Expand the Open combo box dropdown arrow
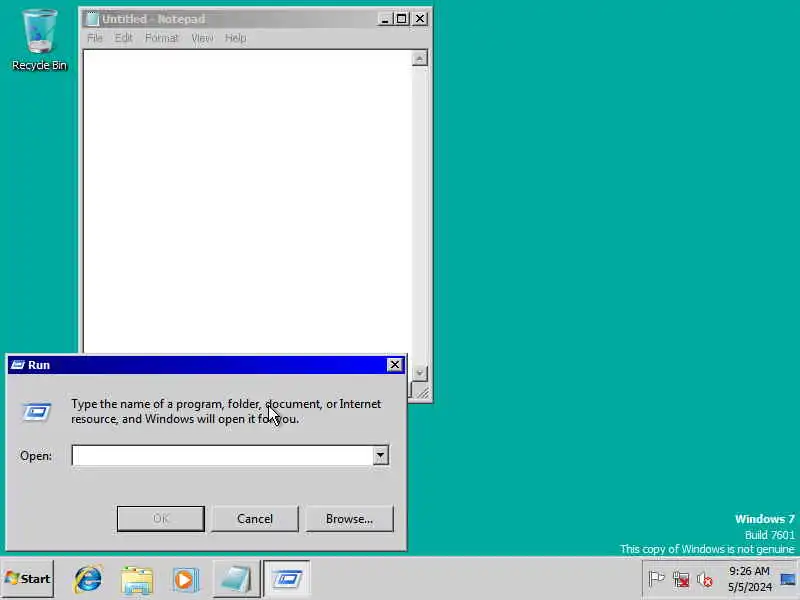The image size is (800, 600). tap(380, 455)
